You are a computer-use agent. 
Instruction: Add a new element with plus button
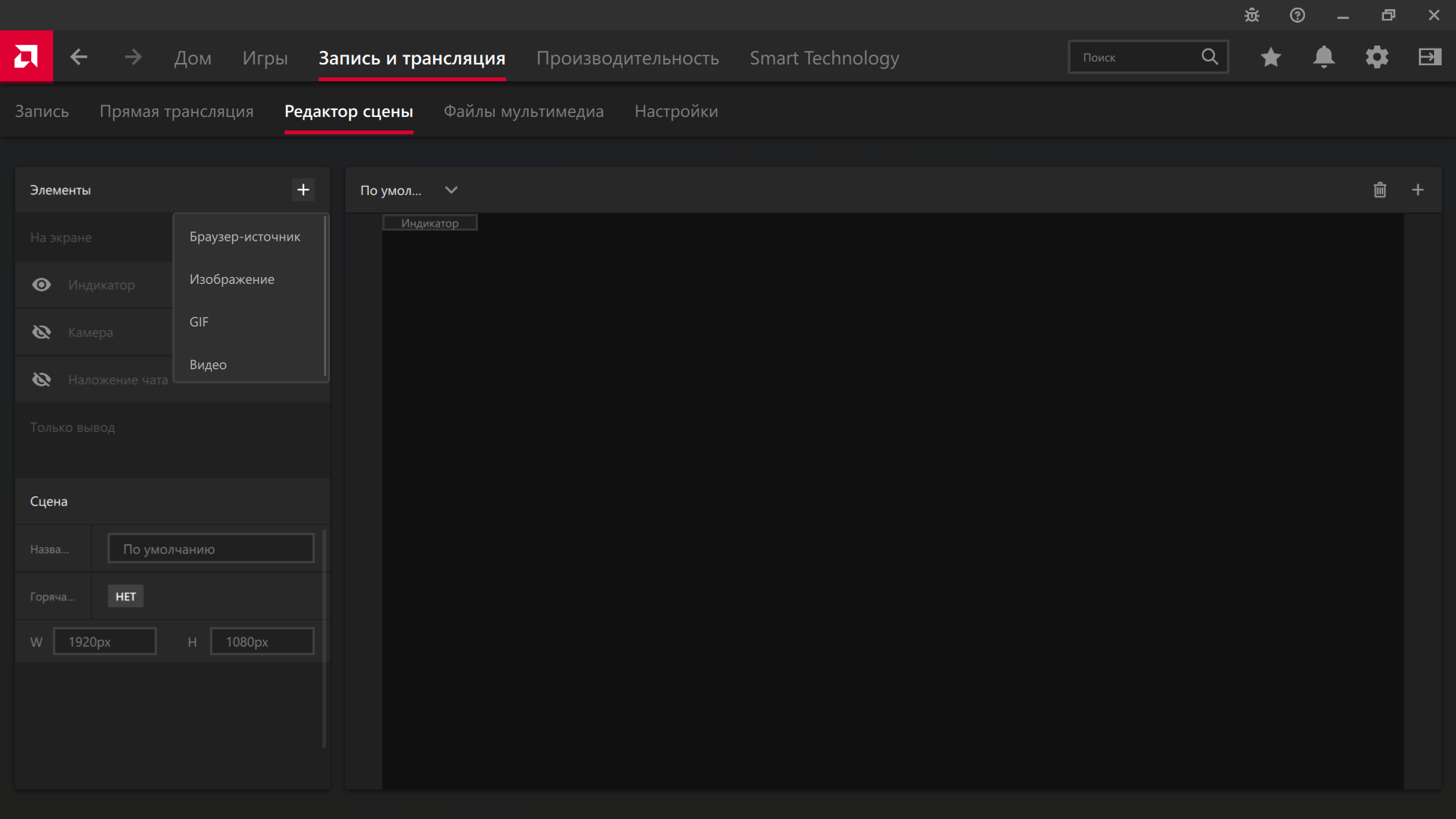click(303, 190)
